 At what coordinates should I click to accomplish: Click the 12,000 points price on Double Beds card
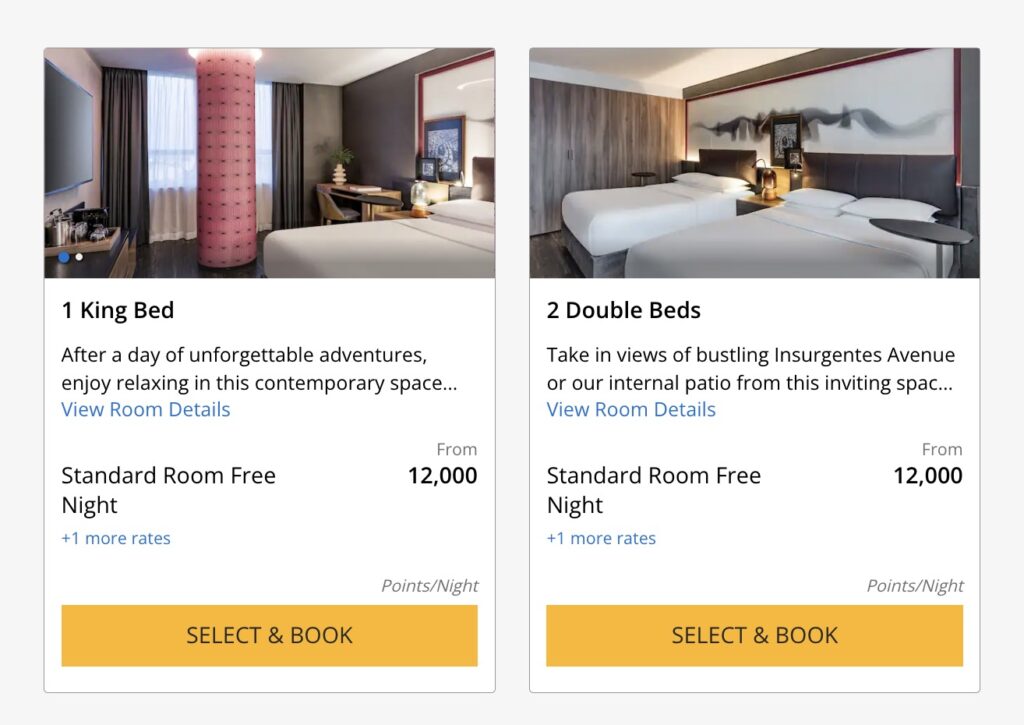(926, 476)
